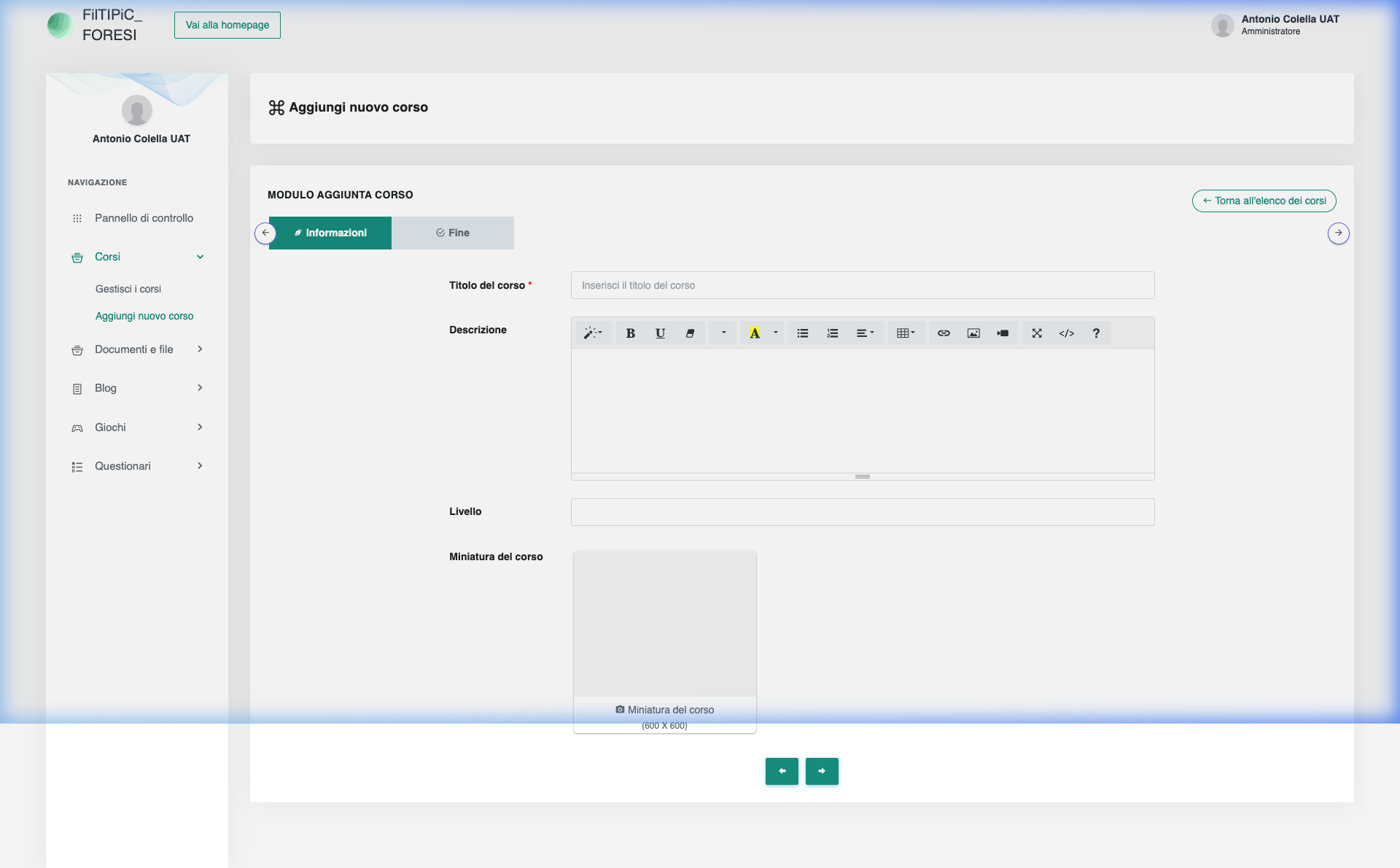
Task: Open the table insert dropdown
Action: [906, 333]
